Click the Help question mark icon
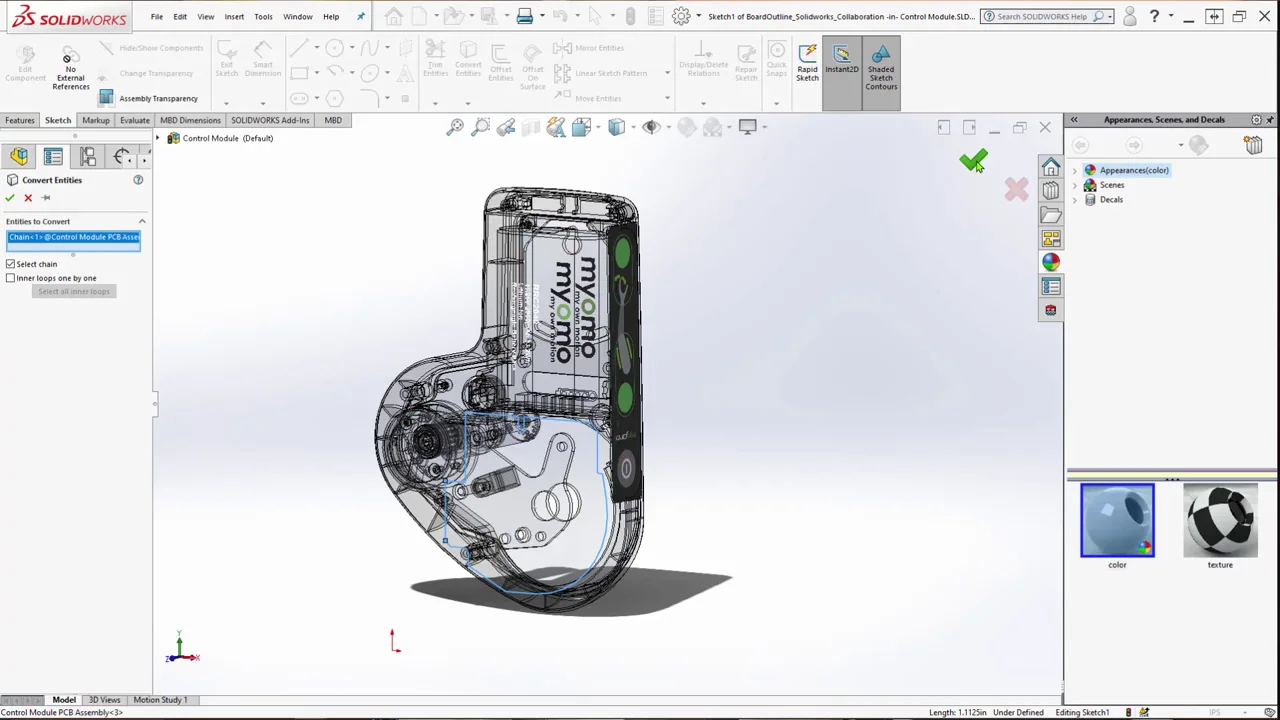The height and width of the screenshot is (720, 1280). [x=1154, y=16]
